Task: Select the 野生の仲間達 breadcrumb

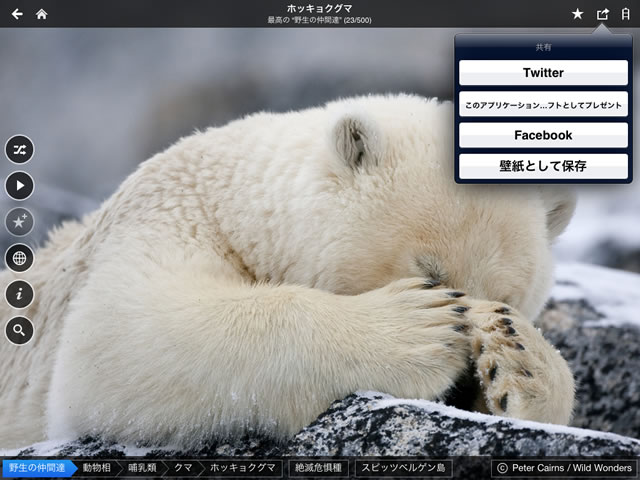Action: click(x=39, y=468)
